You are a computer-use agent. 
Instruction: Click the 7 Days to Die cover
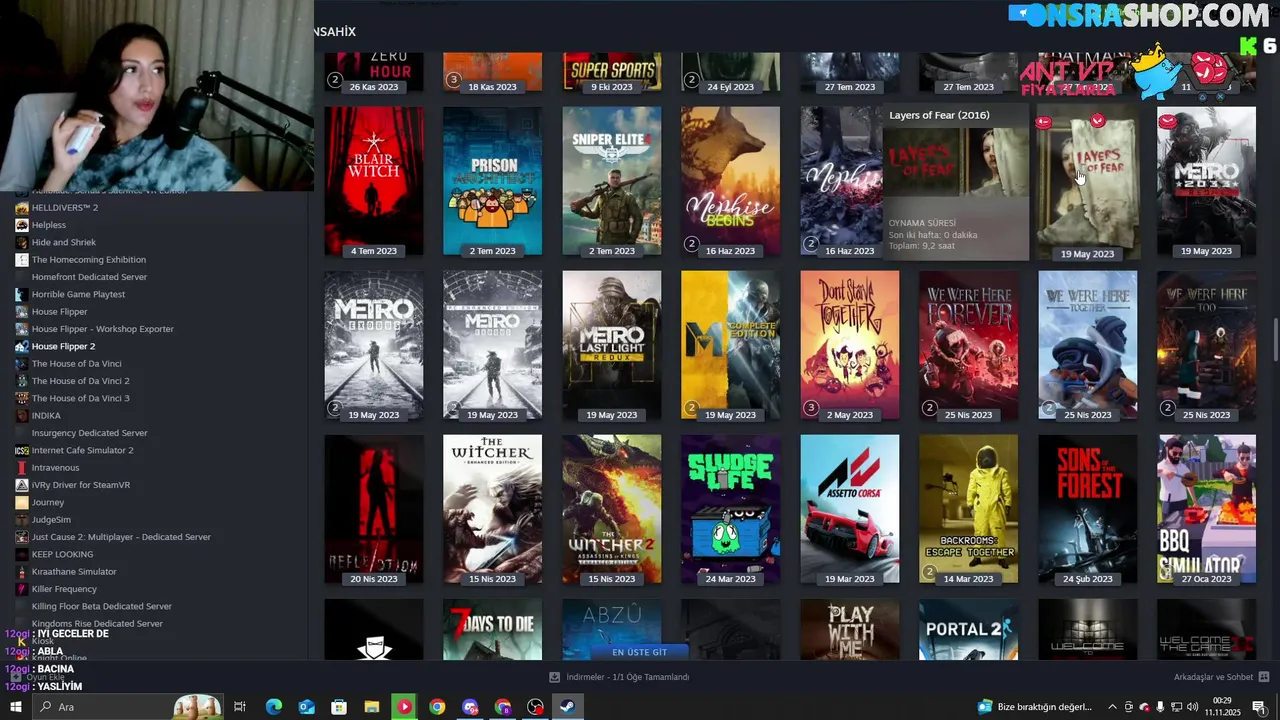[x=492, y=630]
